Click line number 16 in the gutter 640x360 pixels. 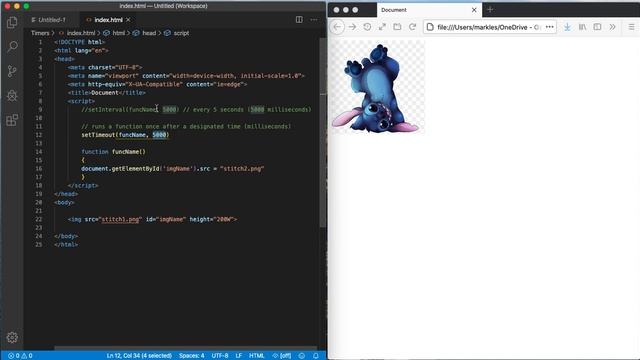38,169
